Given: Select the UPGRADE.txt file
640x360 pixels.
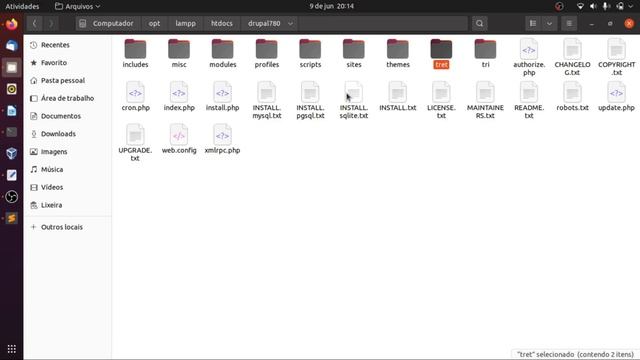Looking at the screenshot, I should [x=135, y=143].
